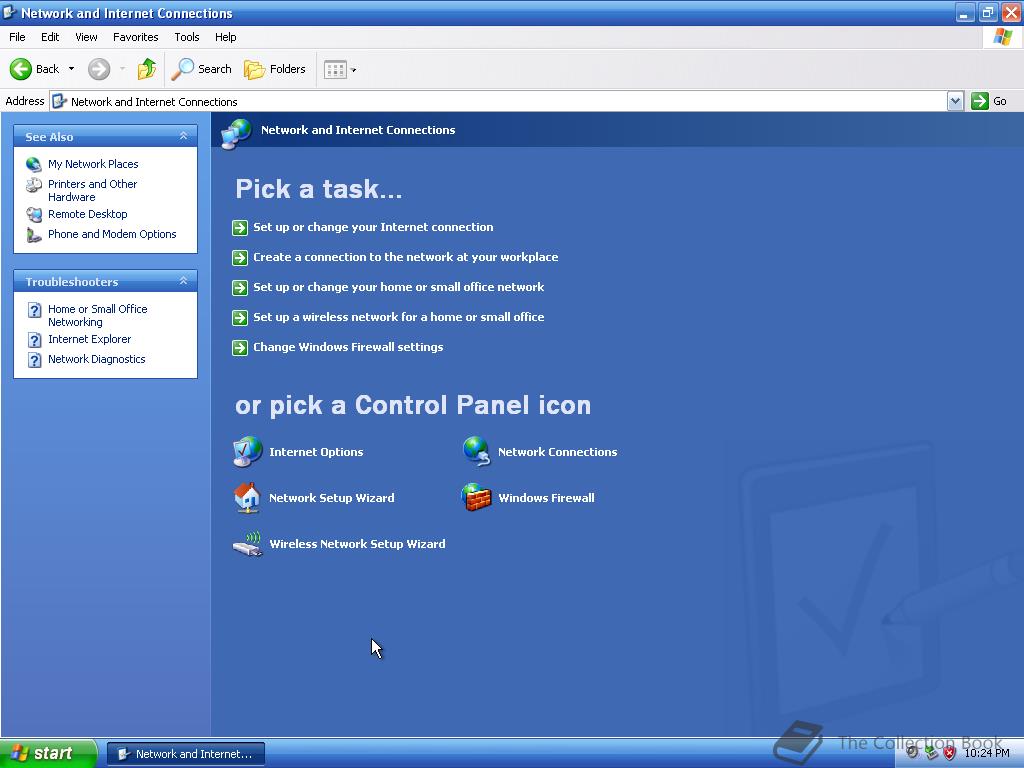
Task: Open the Network Diagnostics link
Action: tap(97, 359)
